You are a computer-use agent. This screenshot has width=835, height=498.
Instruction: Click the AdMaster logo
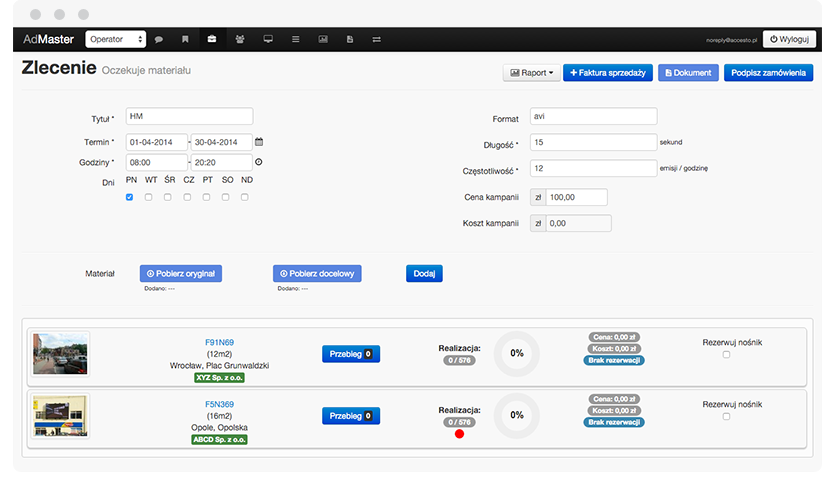pos(48,39)
